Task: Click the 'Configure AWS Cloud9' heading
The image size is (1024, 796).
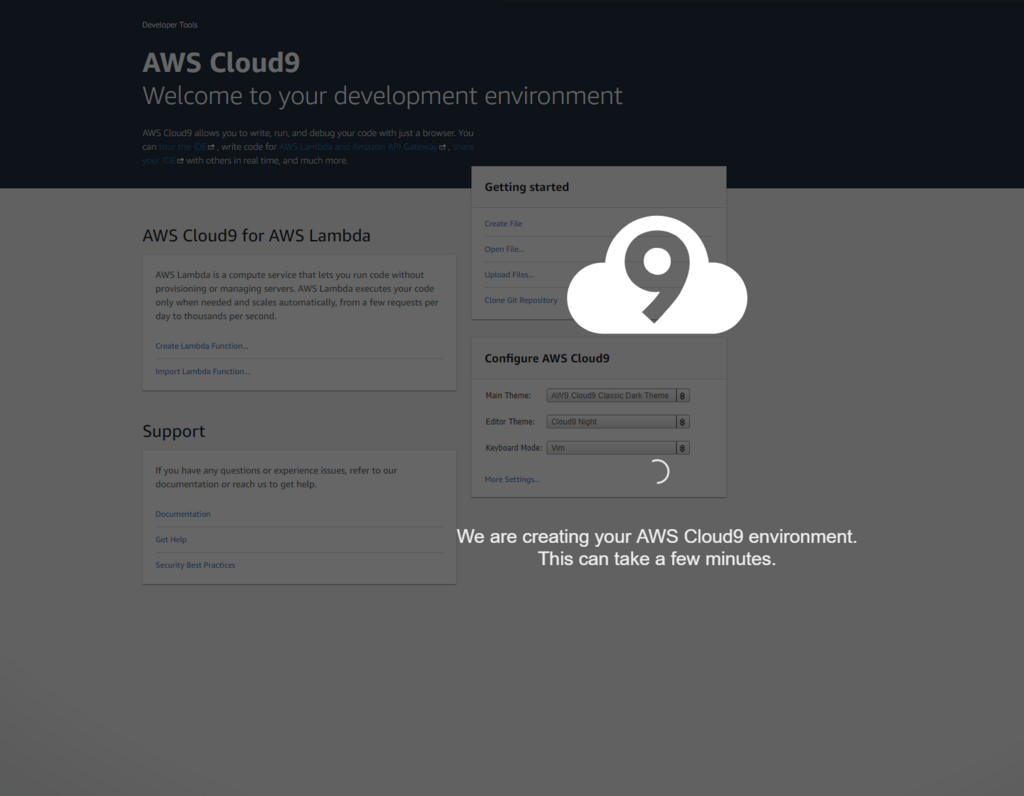Action: [547, 358]
